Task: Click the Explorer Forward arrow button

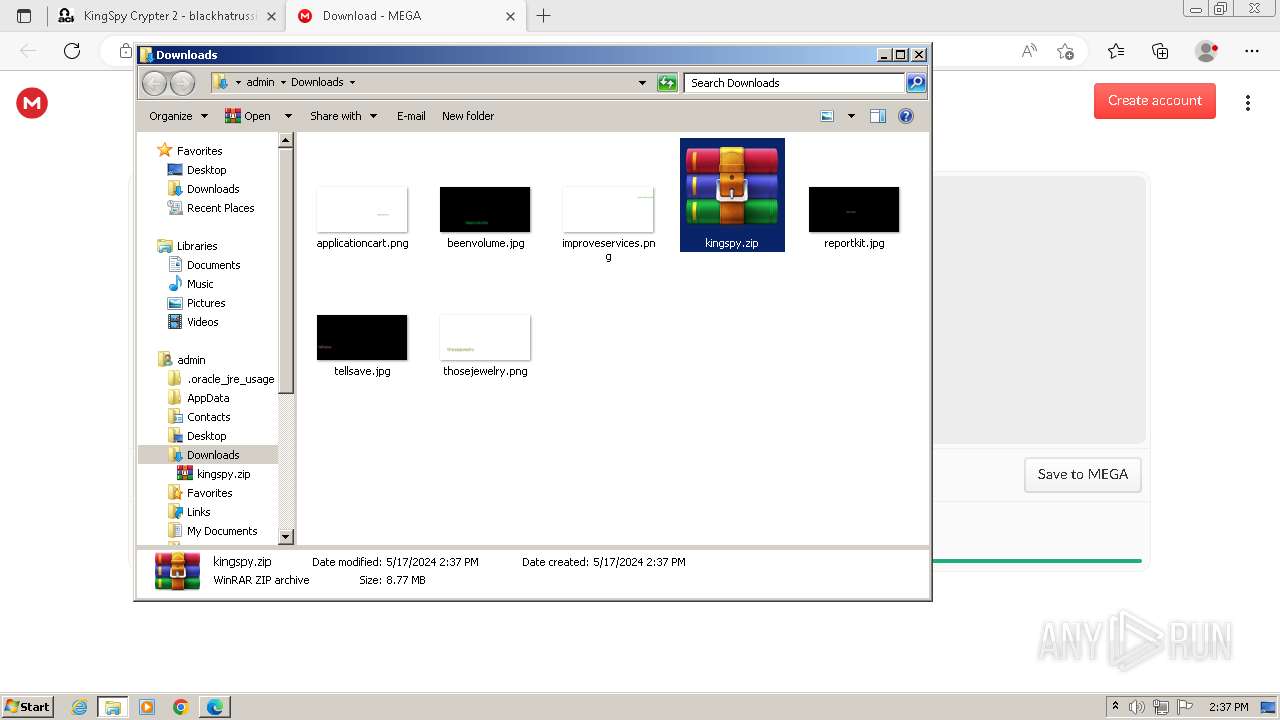Action: (x=182, y=82)
